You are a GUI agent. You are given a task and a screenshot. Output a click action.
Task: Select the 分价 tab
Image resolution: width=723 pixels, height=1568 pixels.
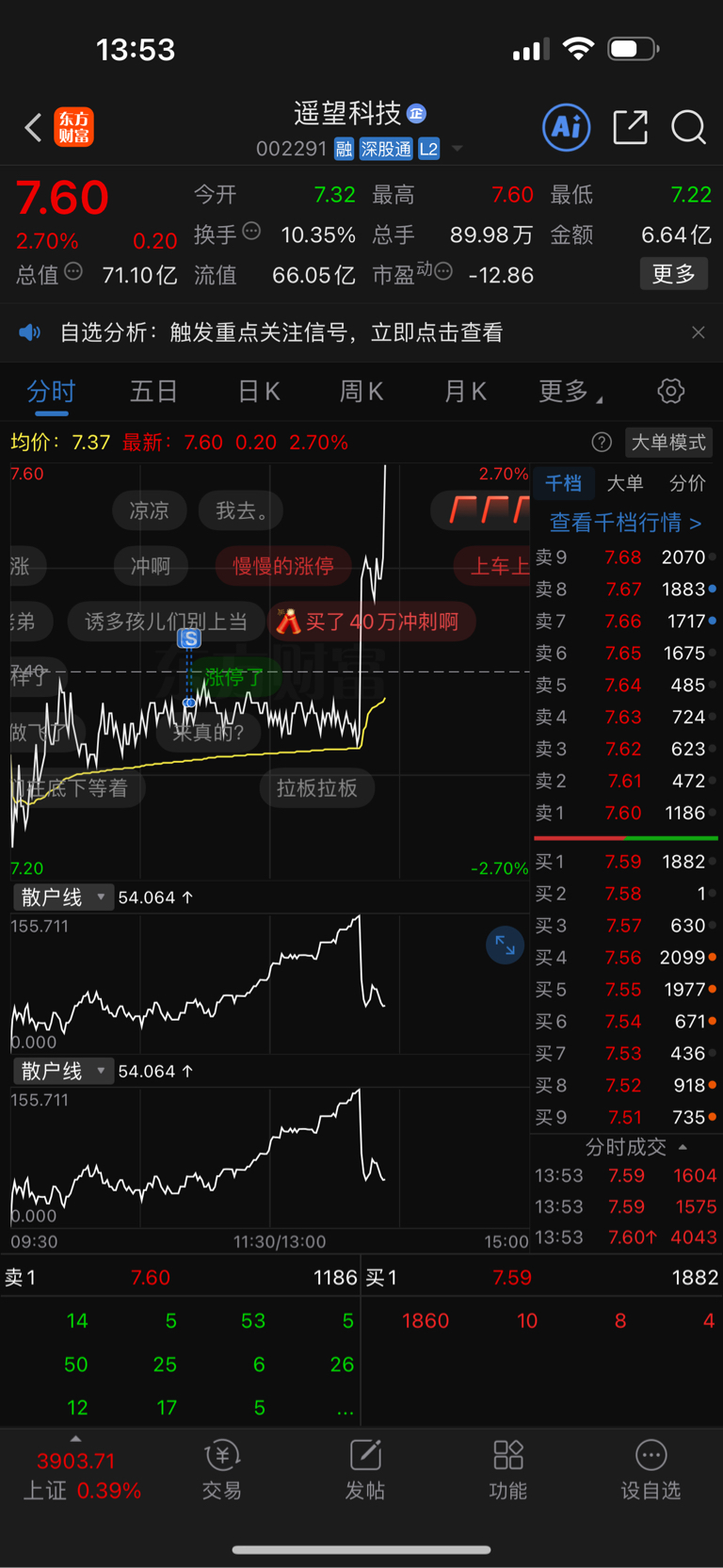coord(687,483)
